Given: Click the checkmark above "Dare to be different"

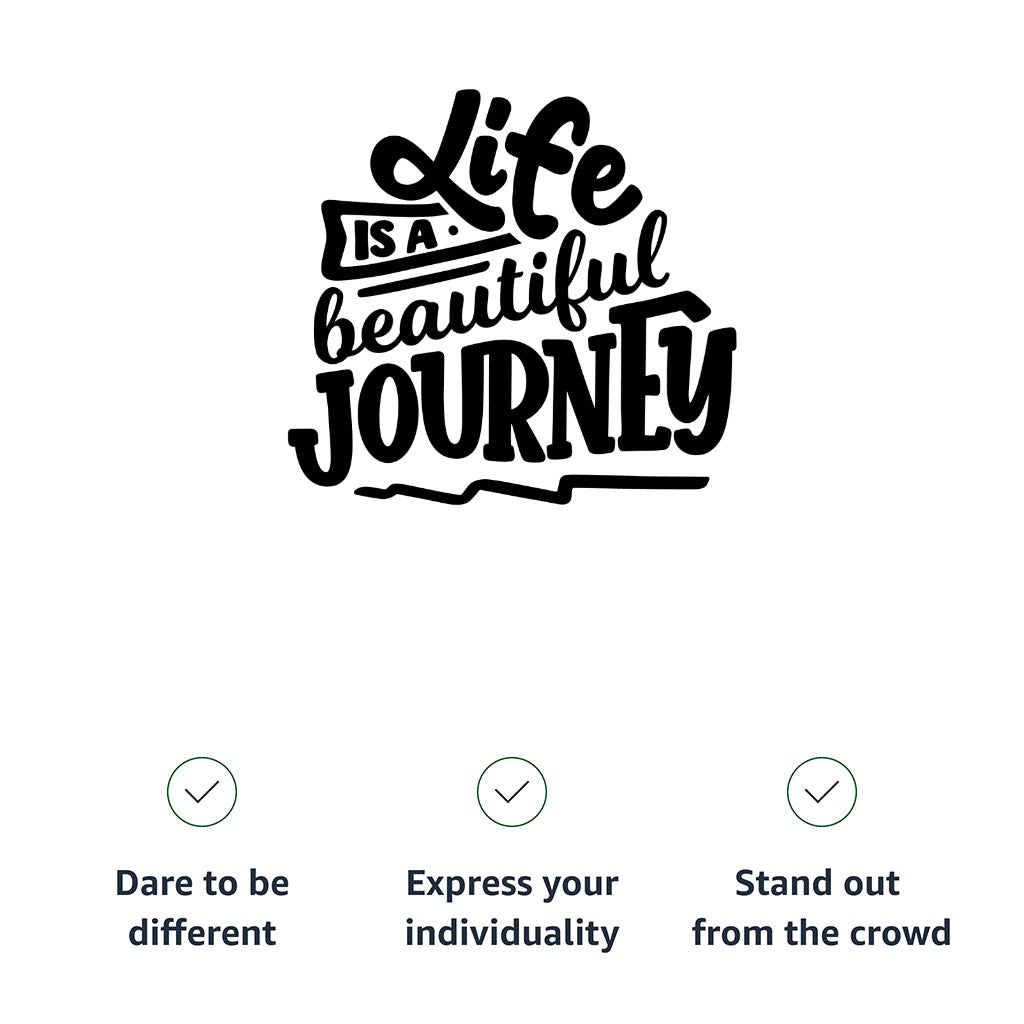Looking at the screenshot, I should (202, 792).
